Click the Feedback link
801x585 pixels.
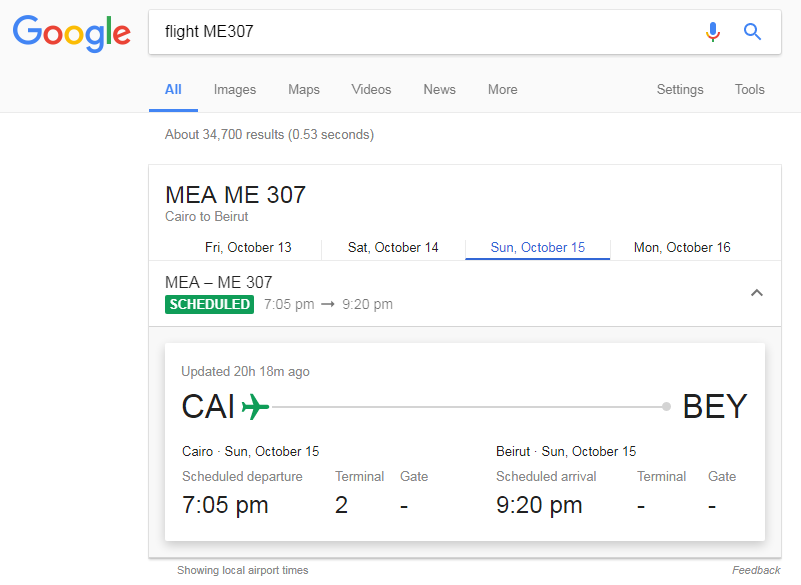[x=755, y=570]
